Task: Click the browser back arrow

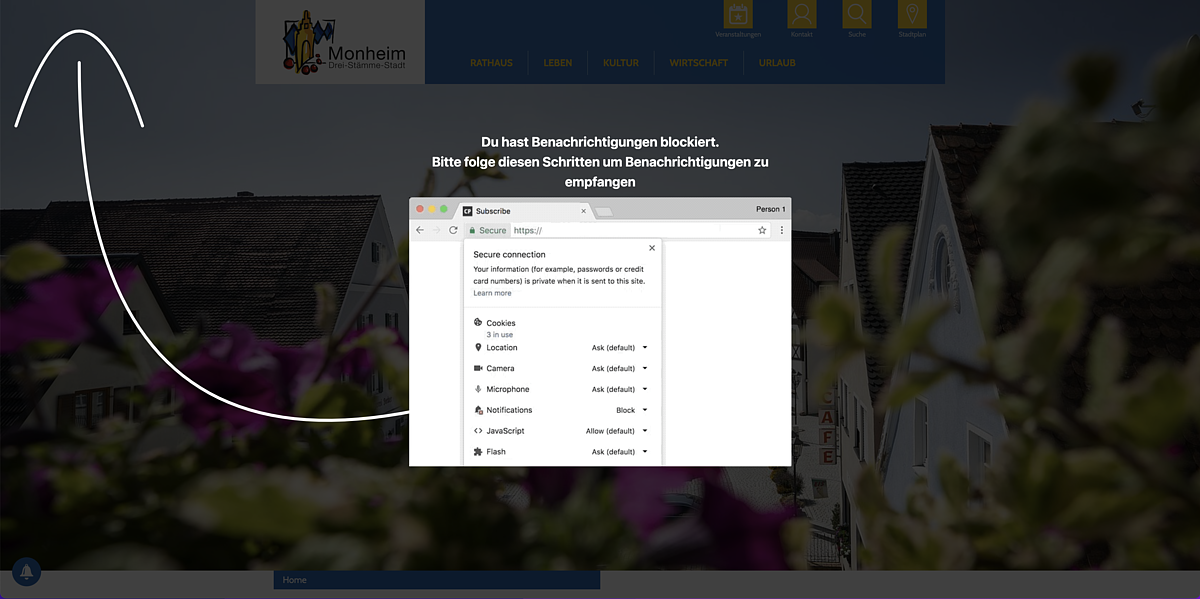Action: (x=420, y=230)
